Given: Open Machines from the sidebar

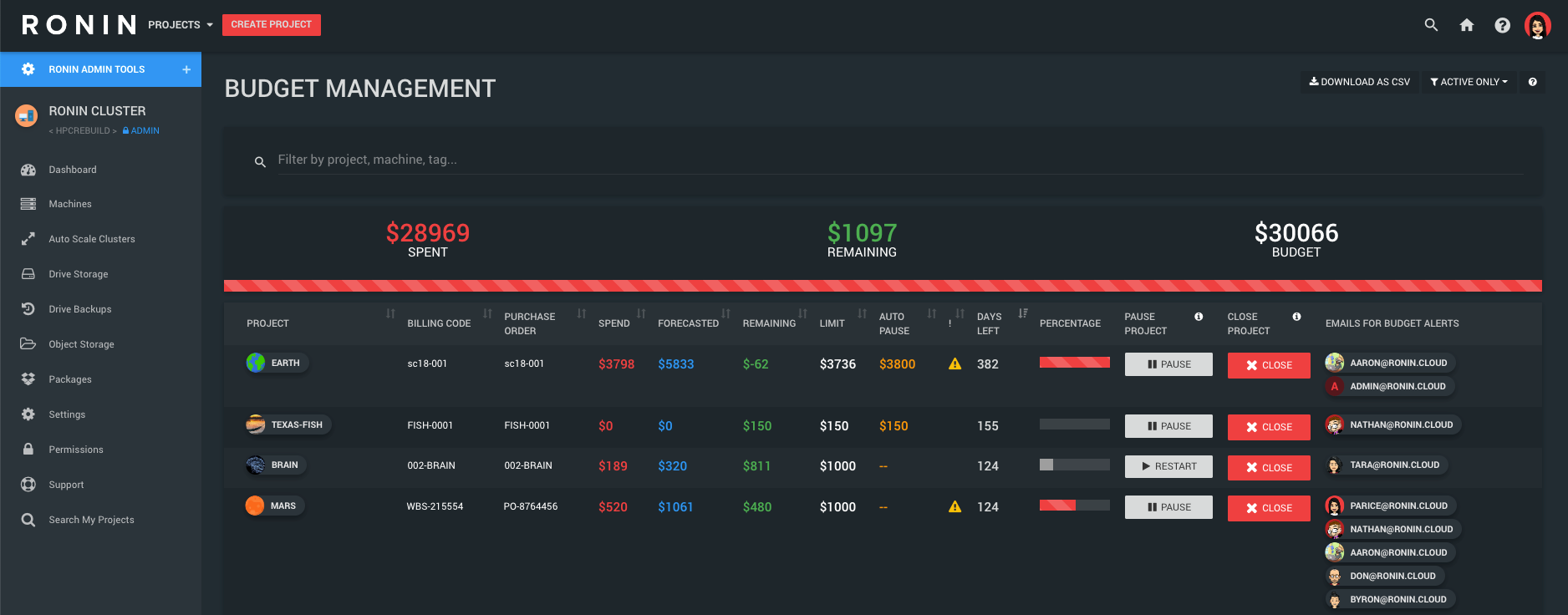Looking at the screenshot, I should pos(70,204).
